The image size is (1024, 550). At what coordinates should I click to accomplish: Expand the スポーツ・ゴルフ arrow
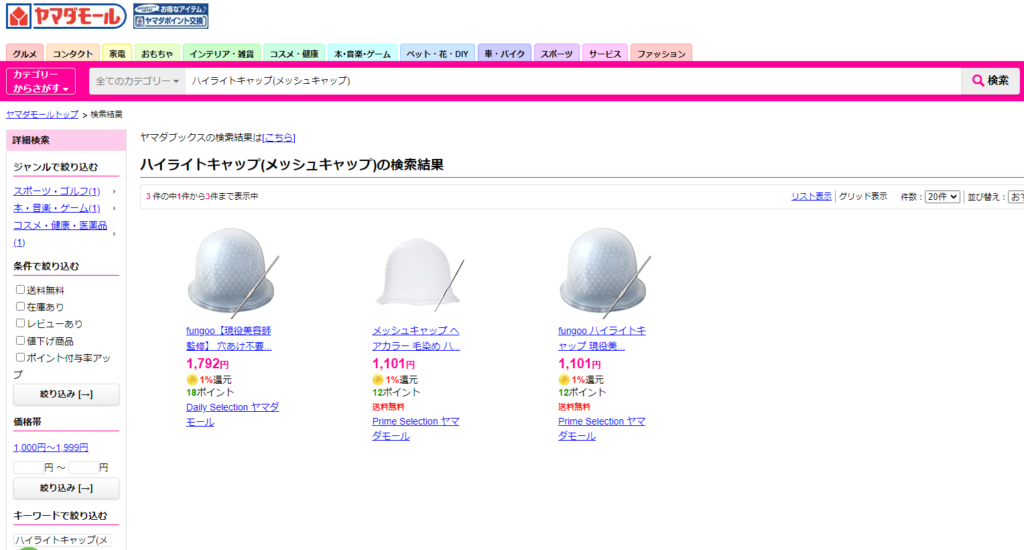[x=114, y=191]
